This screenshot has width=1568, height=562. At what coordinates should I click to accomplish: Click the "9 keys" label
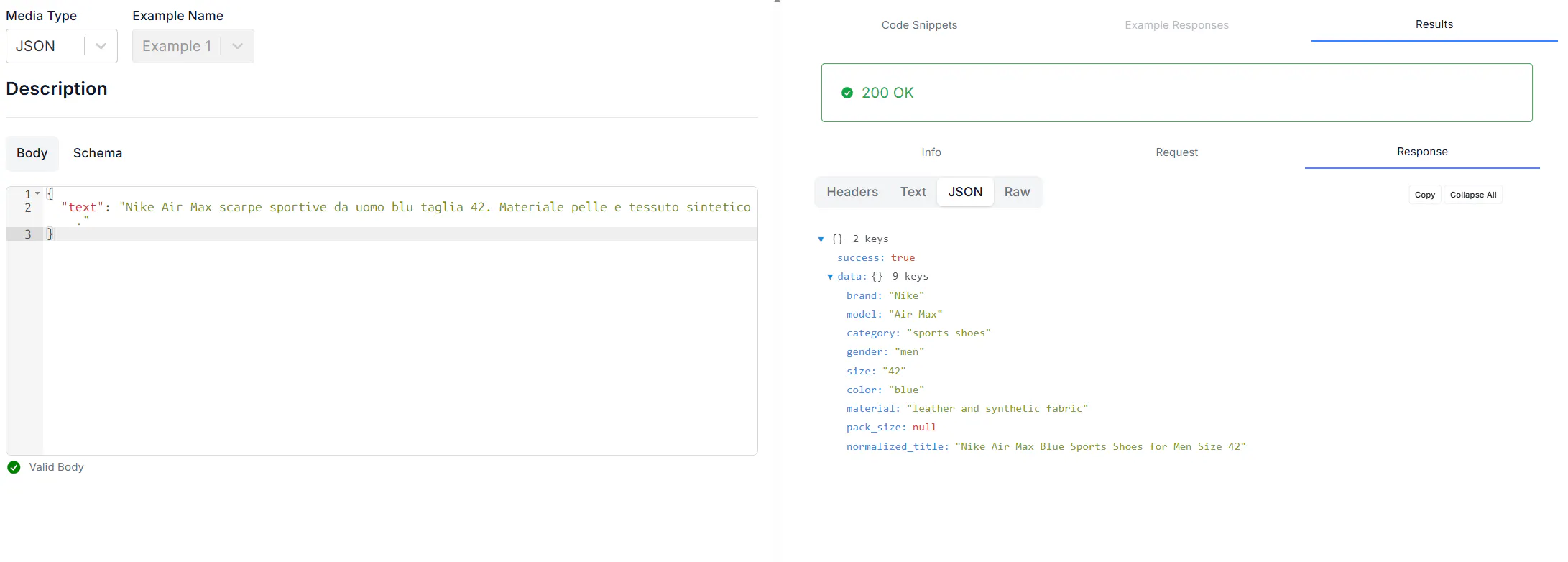click(910, 277)
